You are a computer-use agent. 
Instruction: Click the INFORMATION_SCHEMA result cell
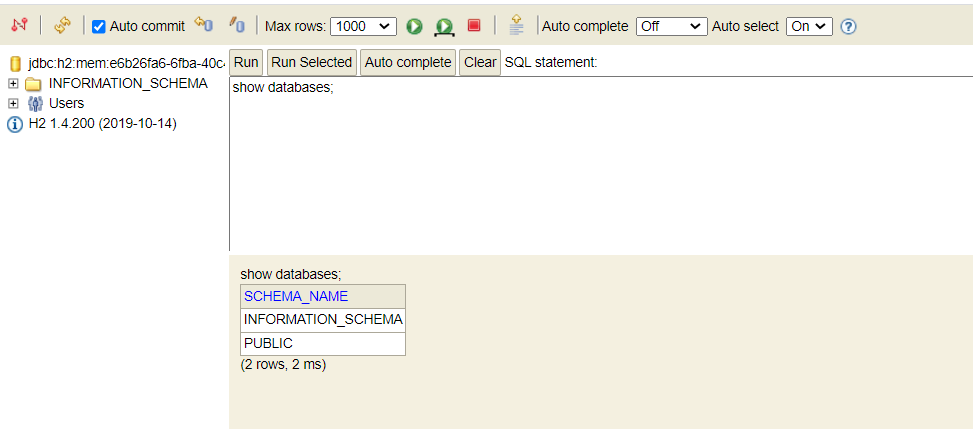tap(323, 320)
